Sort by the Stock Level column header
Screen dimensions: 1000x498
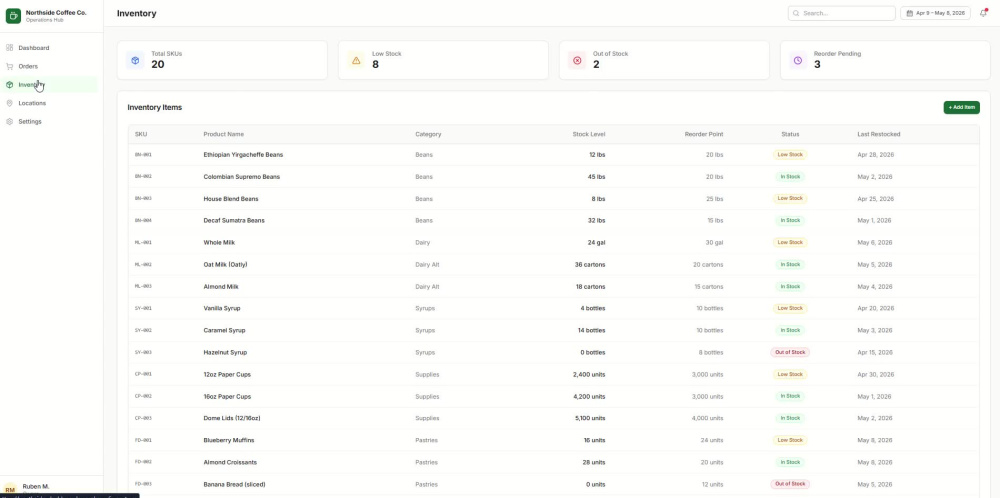pos(589,135)
